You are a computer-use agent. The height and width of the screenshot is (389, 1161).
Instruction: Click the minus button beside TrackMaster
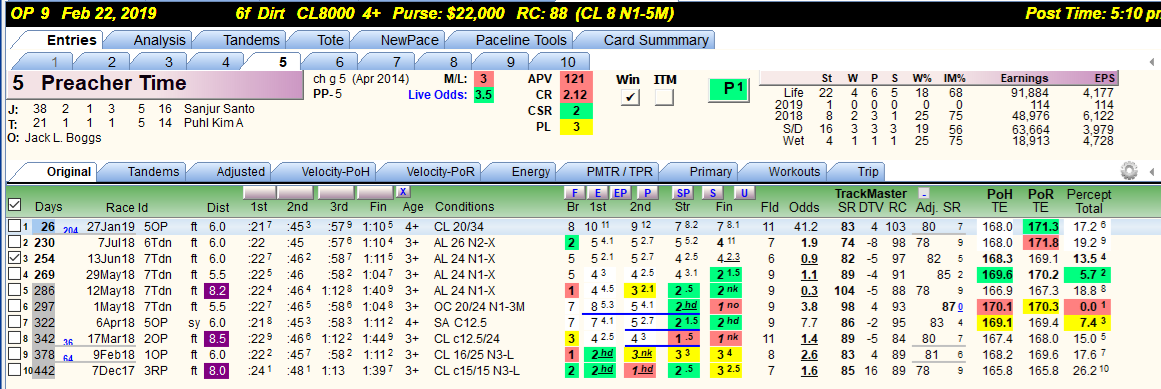tap(923, 192)
